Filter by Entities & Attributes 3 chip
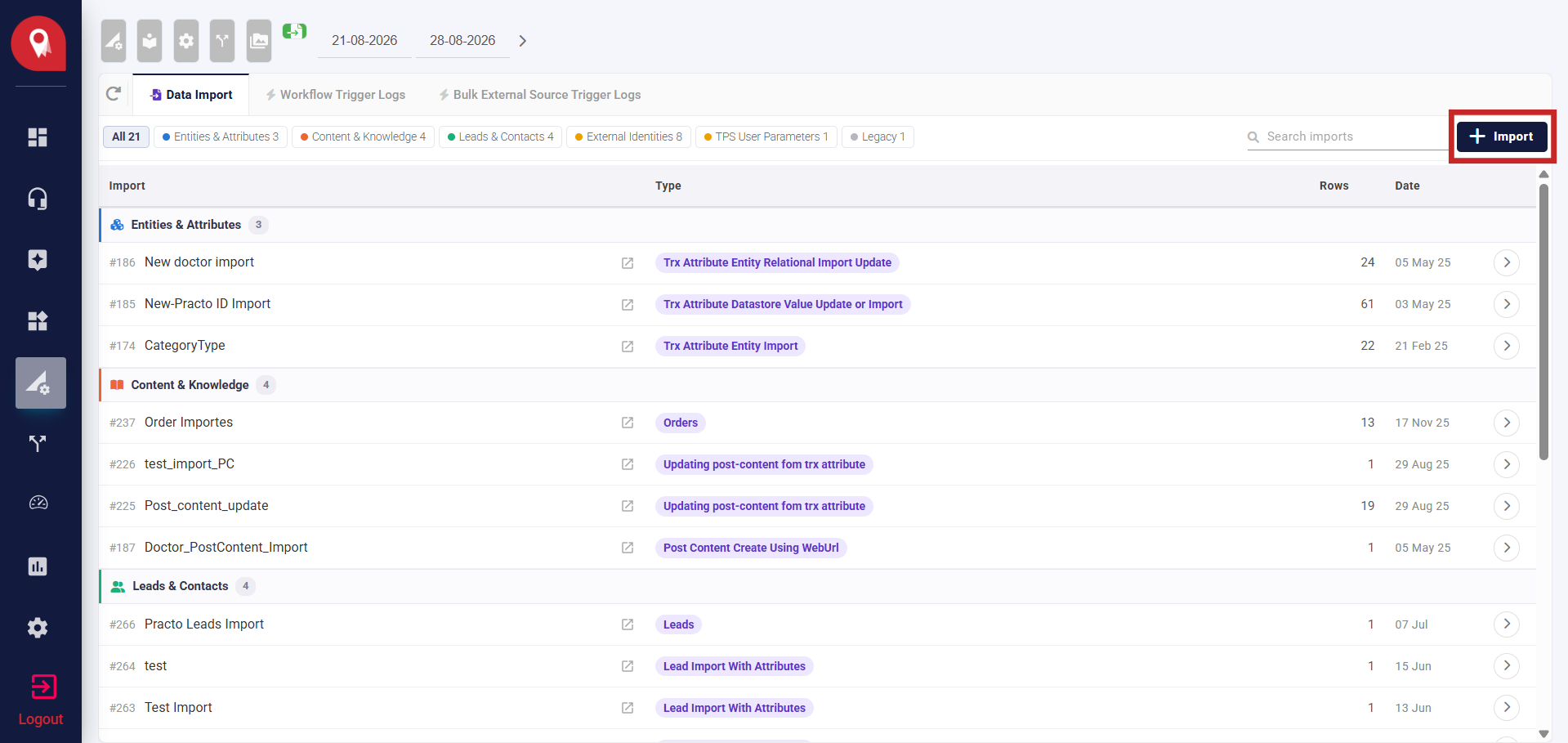The width and height of the screenshot is (1568, 743). pos(221,137)
